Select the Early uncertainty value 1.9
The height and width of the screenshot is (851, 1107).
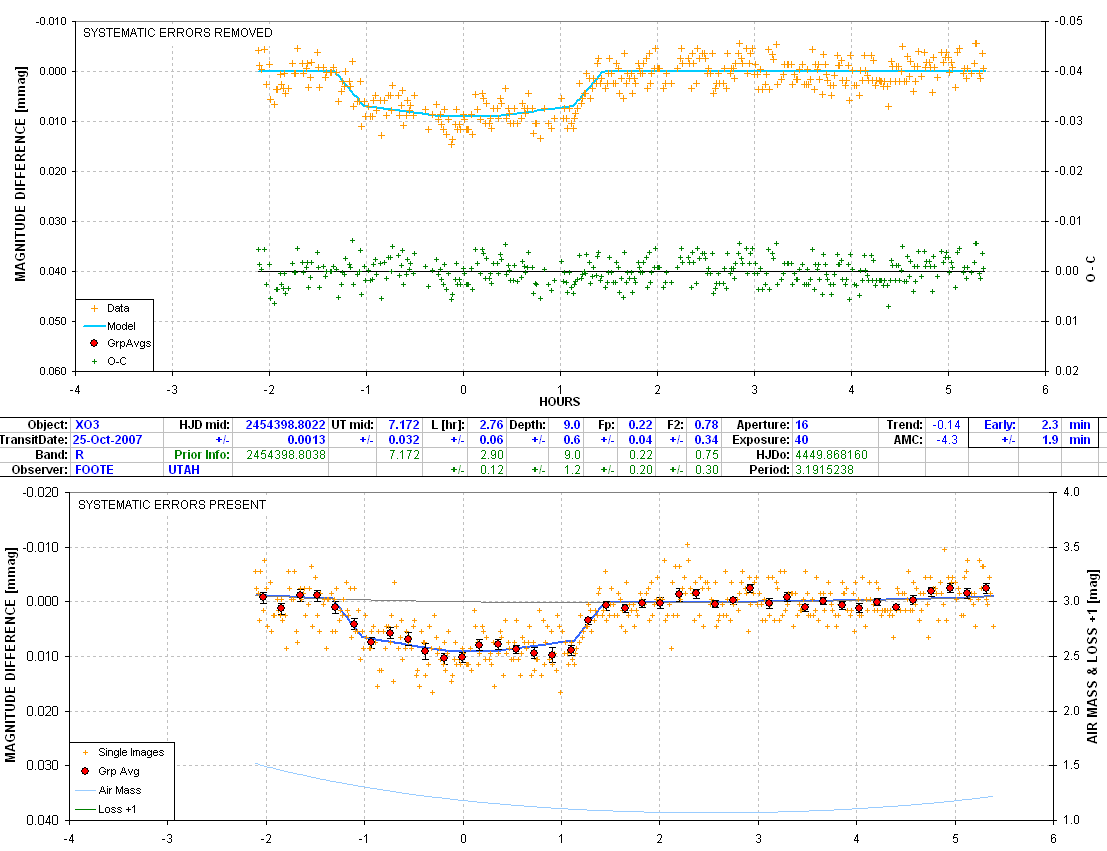click(1050, 439)
